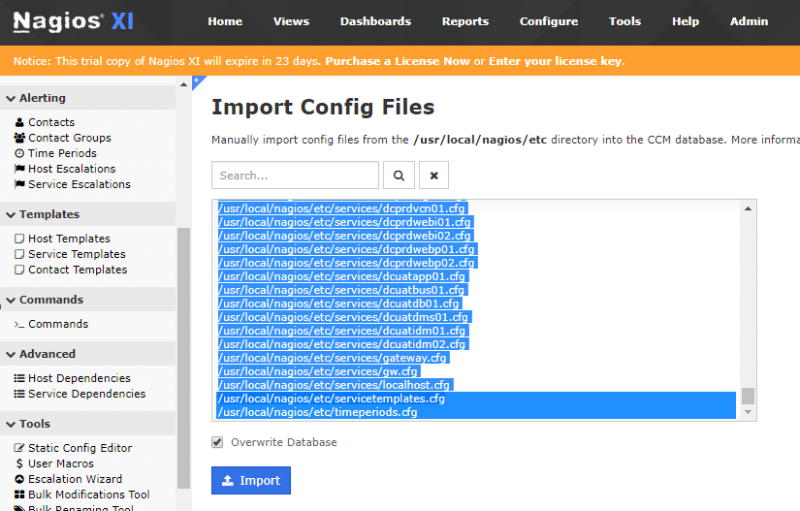
Task: Collapse the Advanced section
Action: (88, 354)
